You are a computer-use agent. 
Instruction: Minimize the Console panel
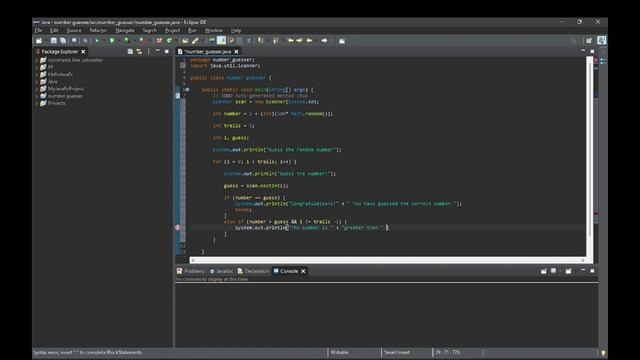click(583, 271)
